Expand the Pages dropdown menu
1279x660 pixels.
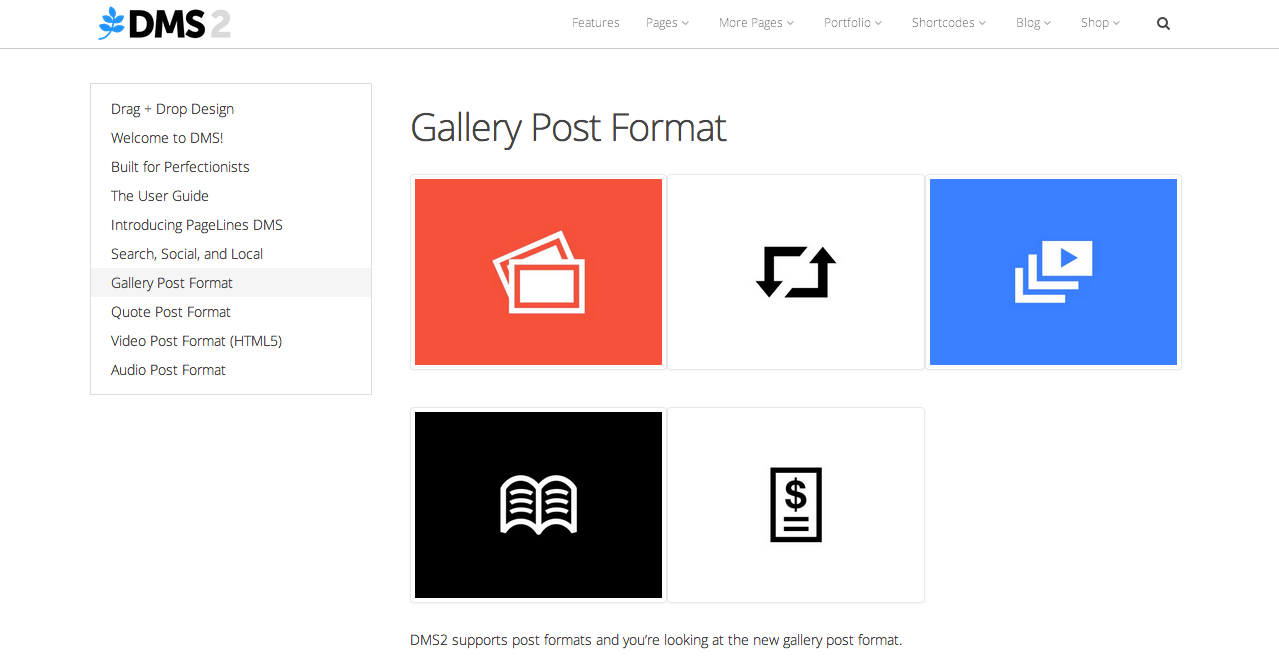[667, 23]
